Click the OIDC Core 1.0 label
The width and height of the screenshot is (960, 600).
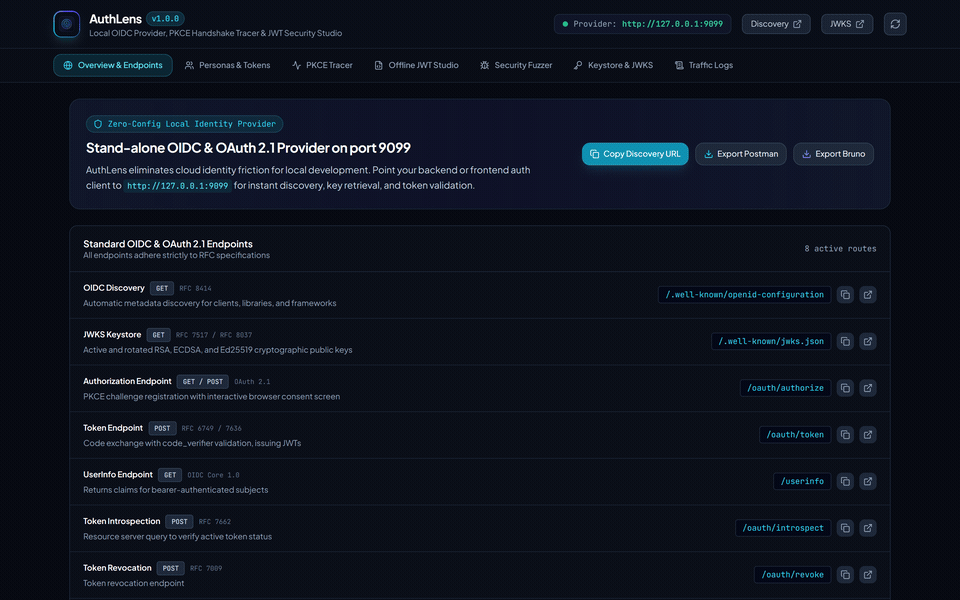pyautogui.click(x=213, y=475)
